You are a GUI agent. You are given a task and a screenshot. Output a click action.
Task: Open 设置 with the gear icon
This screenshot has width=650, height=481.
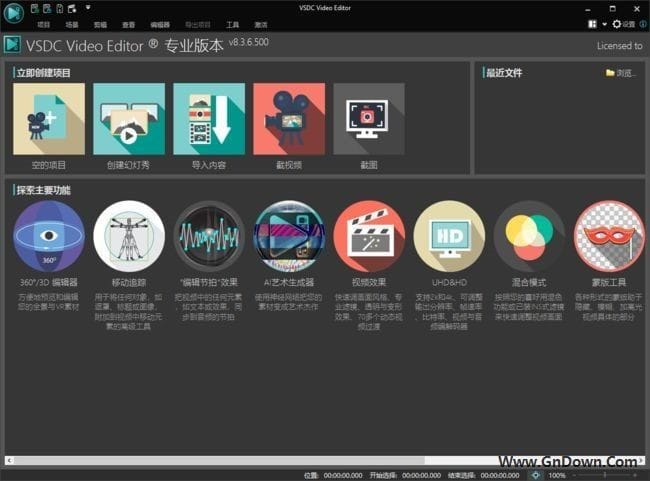point(623,24)
